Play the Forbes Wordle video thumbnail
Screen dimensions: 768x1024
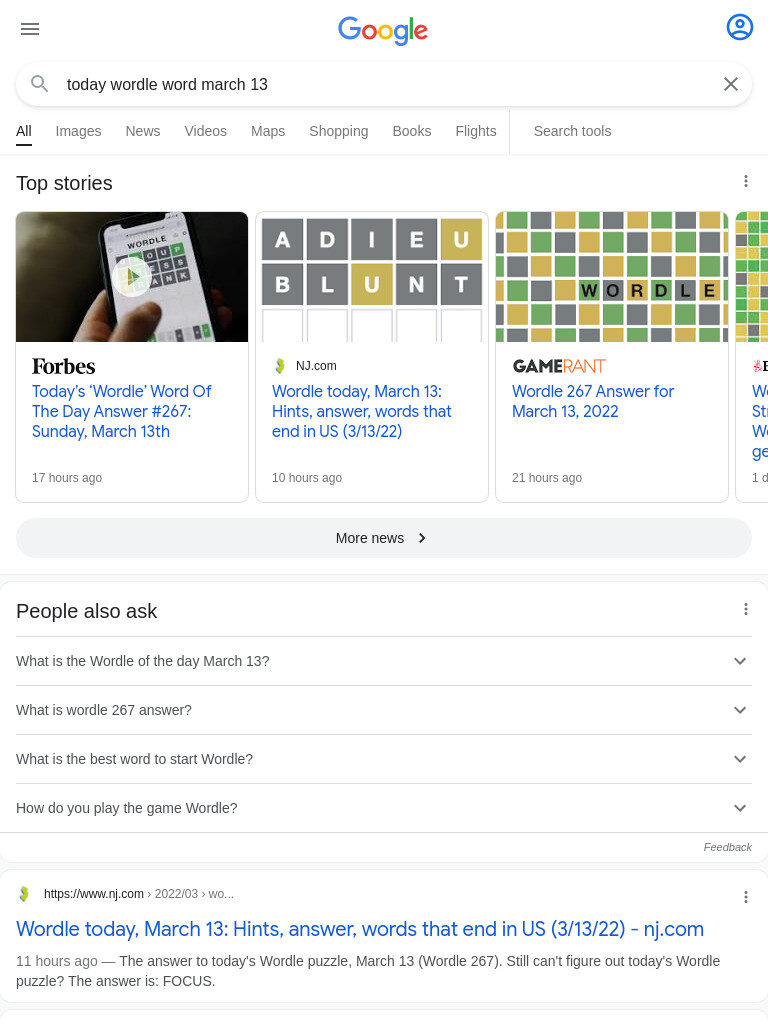132,276
